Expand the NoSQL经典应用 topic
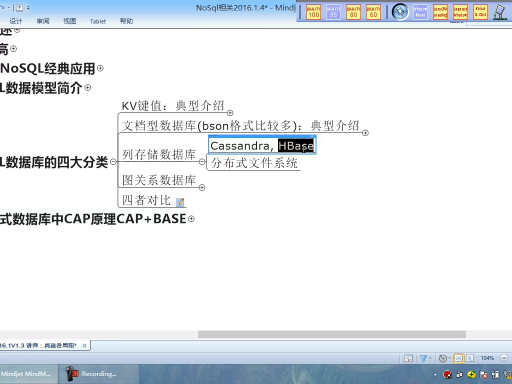Image resolution: width=512 pixels, height=384 pixels. pos(100,69)
